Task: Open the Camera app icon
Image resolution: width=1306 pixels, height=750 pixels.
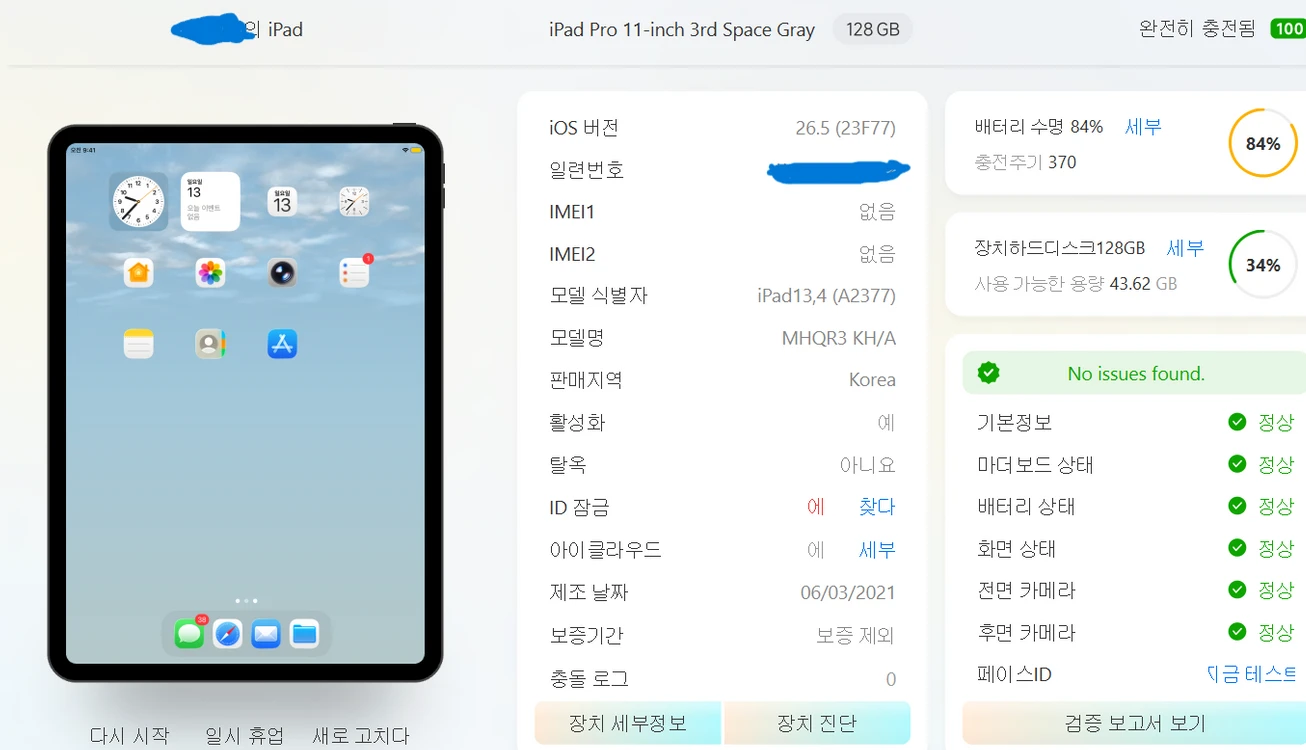Action: click(282, 273)
